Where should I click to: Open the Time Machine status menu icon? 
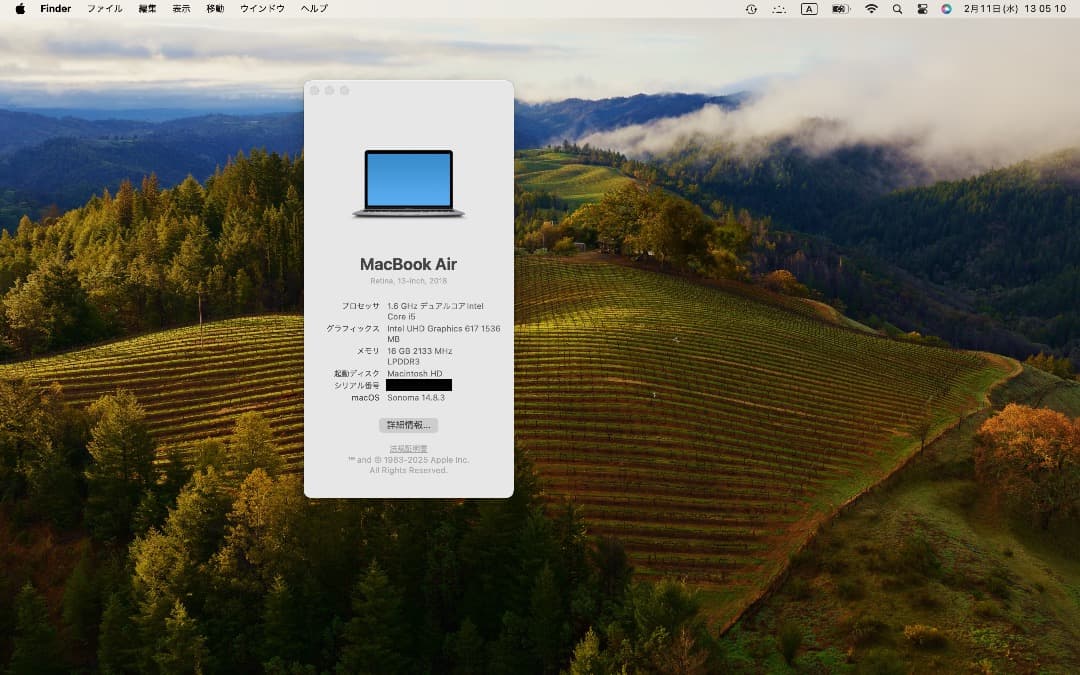click(x=752, y=8)
